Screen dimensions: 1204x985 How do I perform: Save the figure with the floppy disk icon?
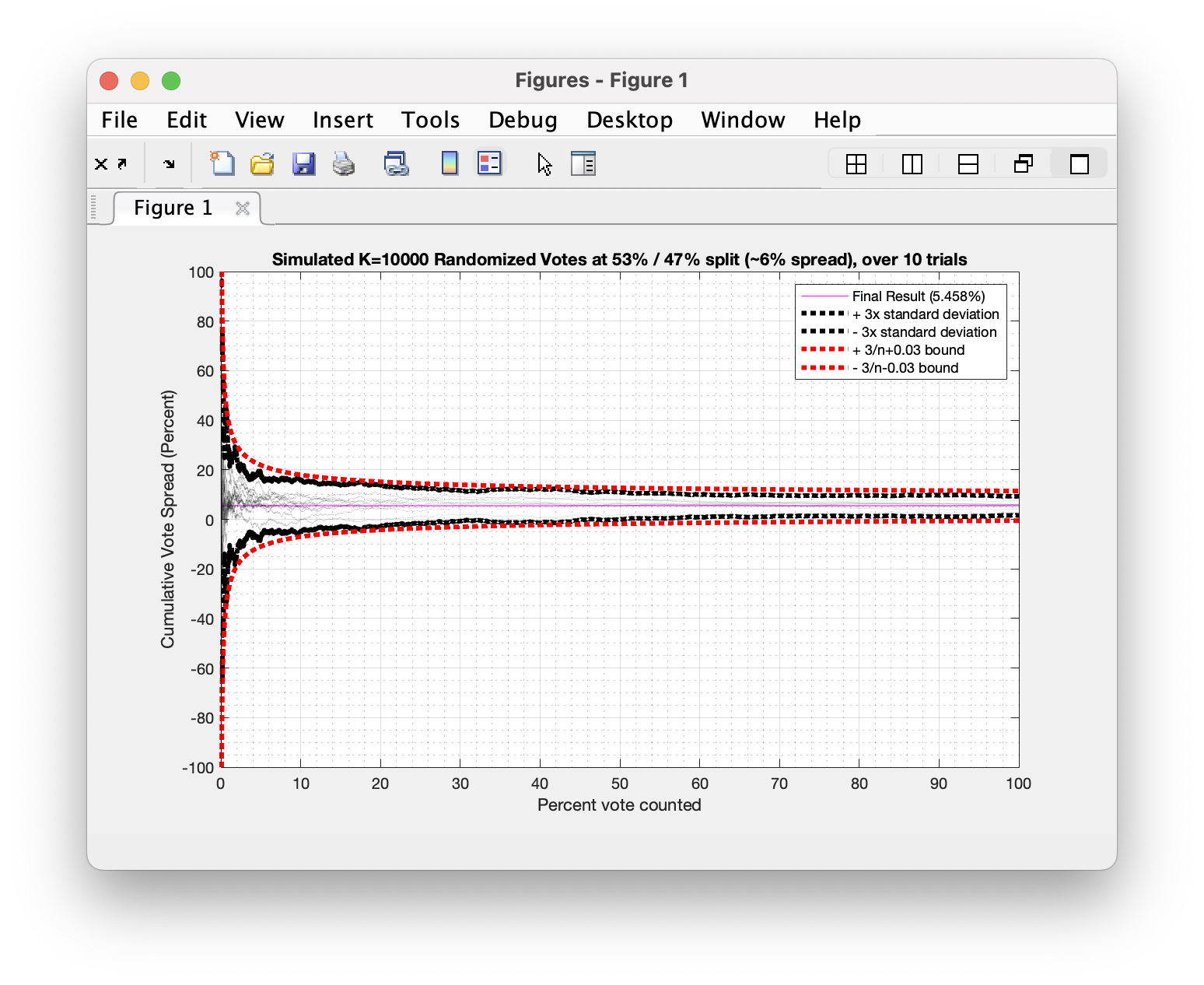tap(303, 163)
